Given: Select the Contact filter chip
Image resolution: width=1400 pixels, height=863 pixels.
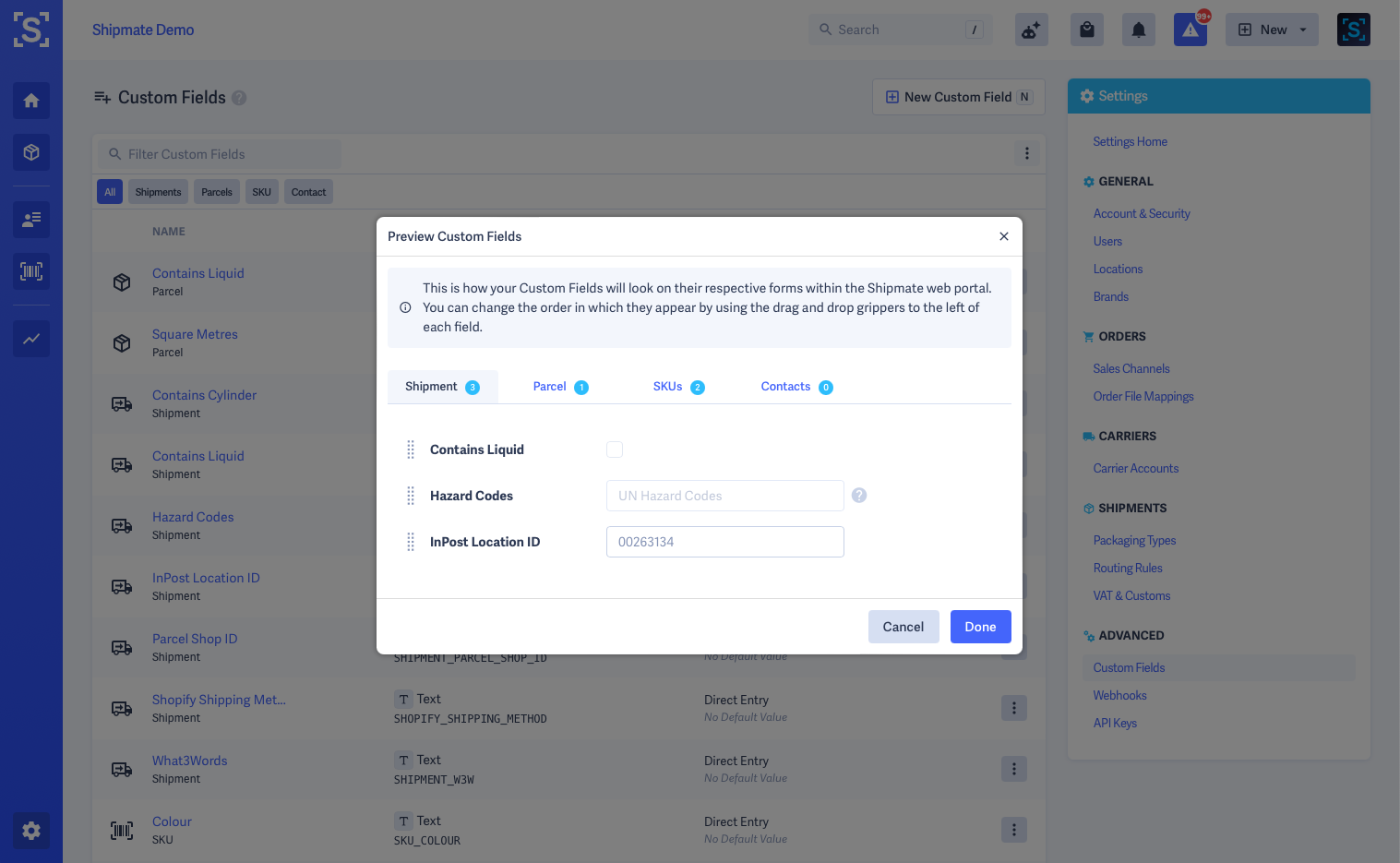Looking at the screenshot, I should 308,192.
